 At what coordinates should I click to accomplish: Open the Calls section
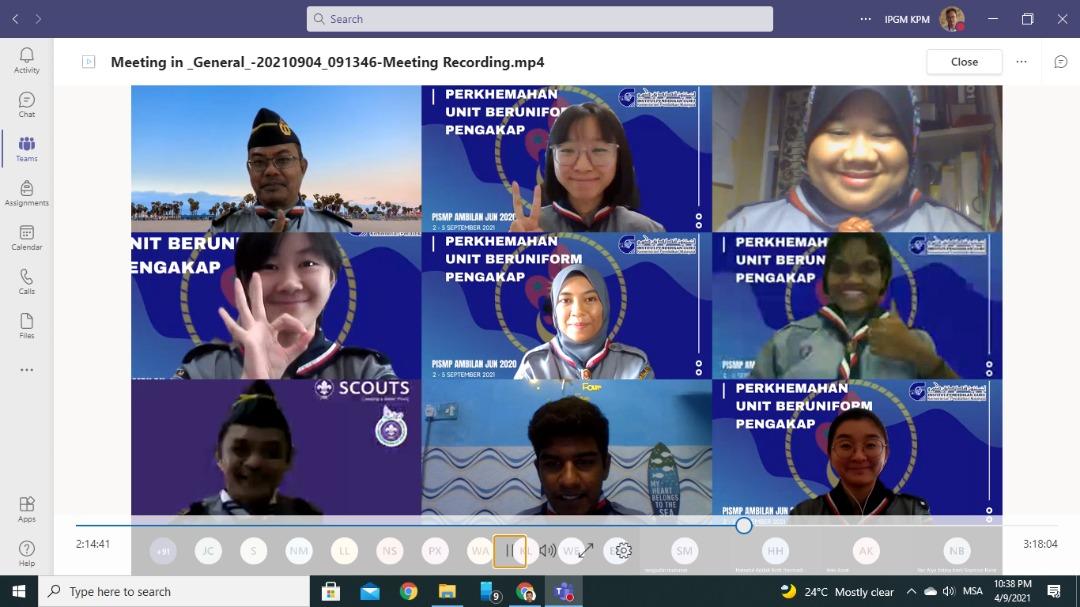click(27, 281)
